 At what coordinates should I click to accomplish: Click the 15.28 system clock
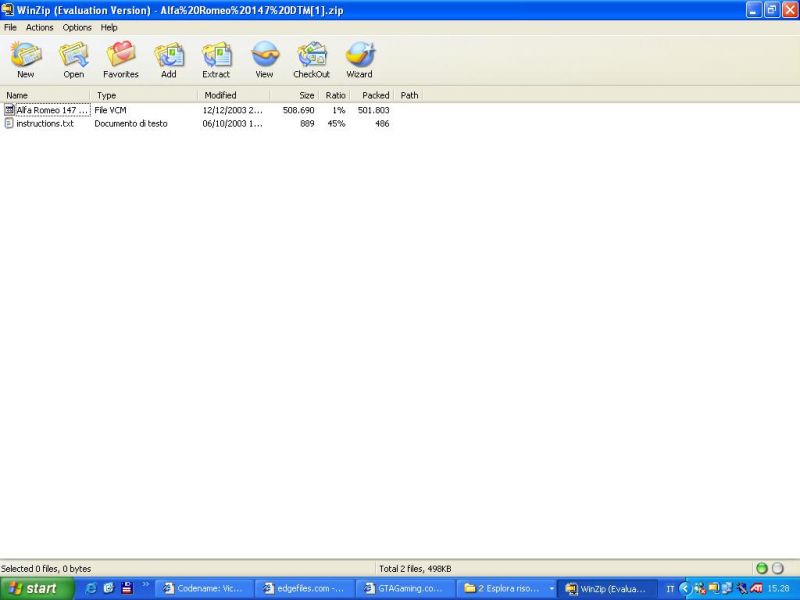pos(779,588)
